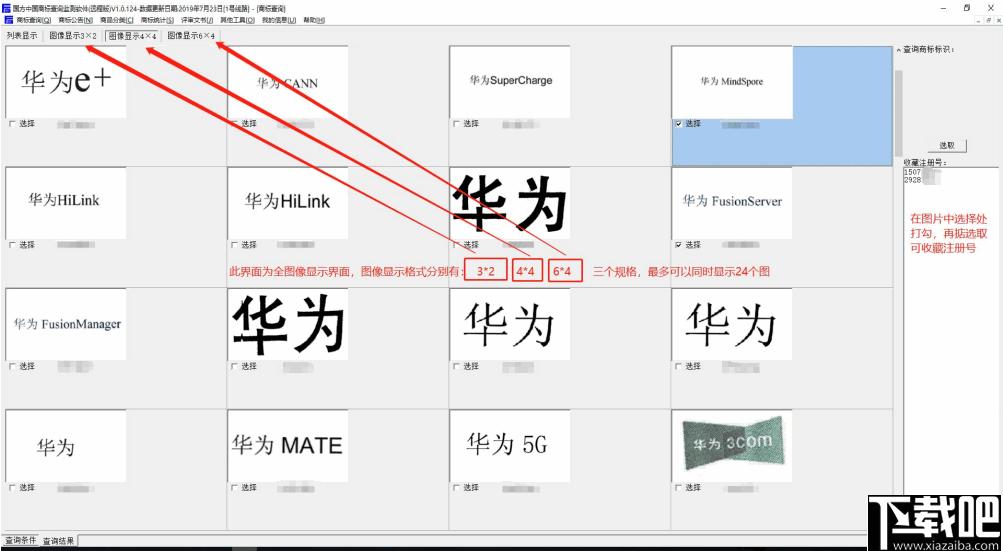Restore the inner 商标查询 child window
The height and width of the screenshot is (551, 1003).
pos(988,20)
